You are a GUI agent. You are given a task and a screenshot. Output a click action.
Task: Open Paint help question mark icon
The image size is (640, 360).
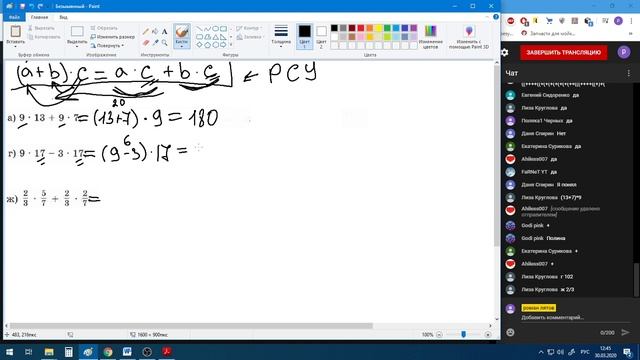point(496,17)
